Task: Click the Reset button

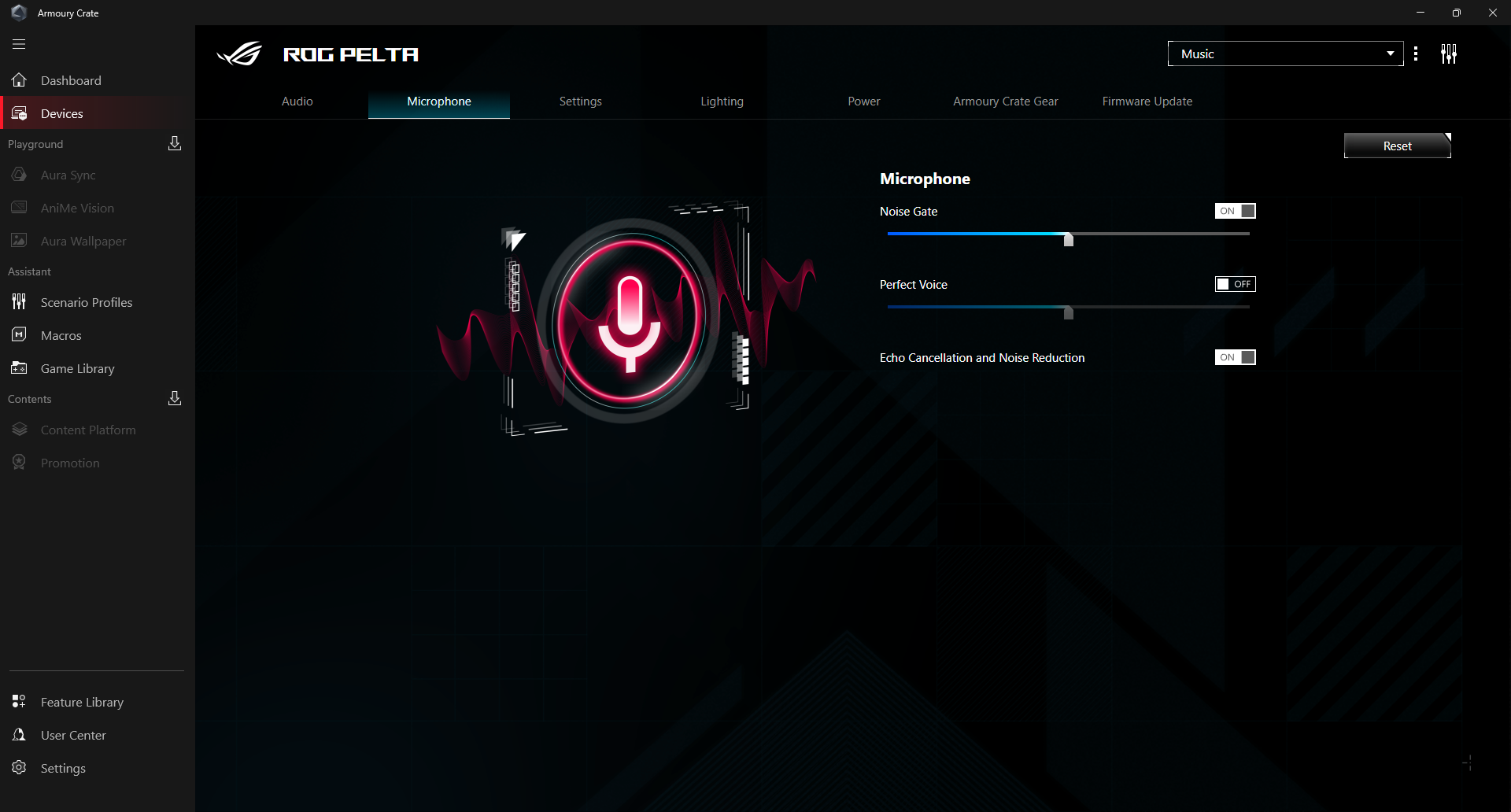Action: pos(1398,146)
